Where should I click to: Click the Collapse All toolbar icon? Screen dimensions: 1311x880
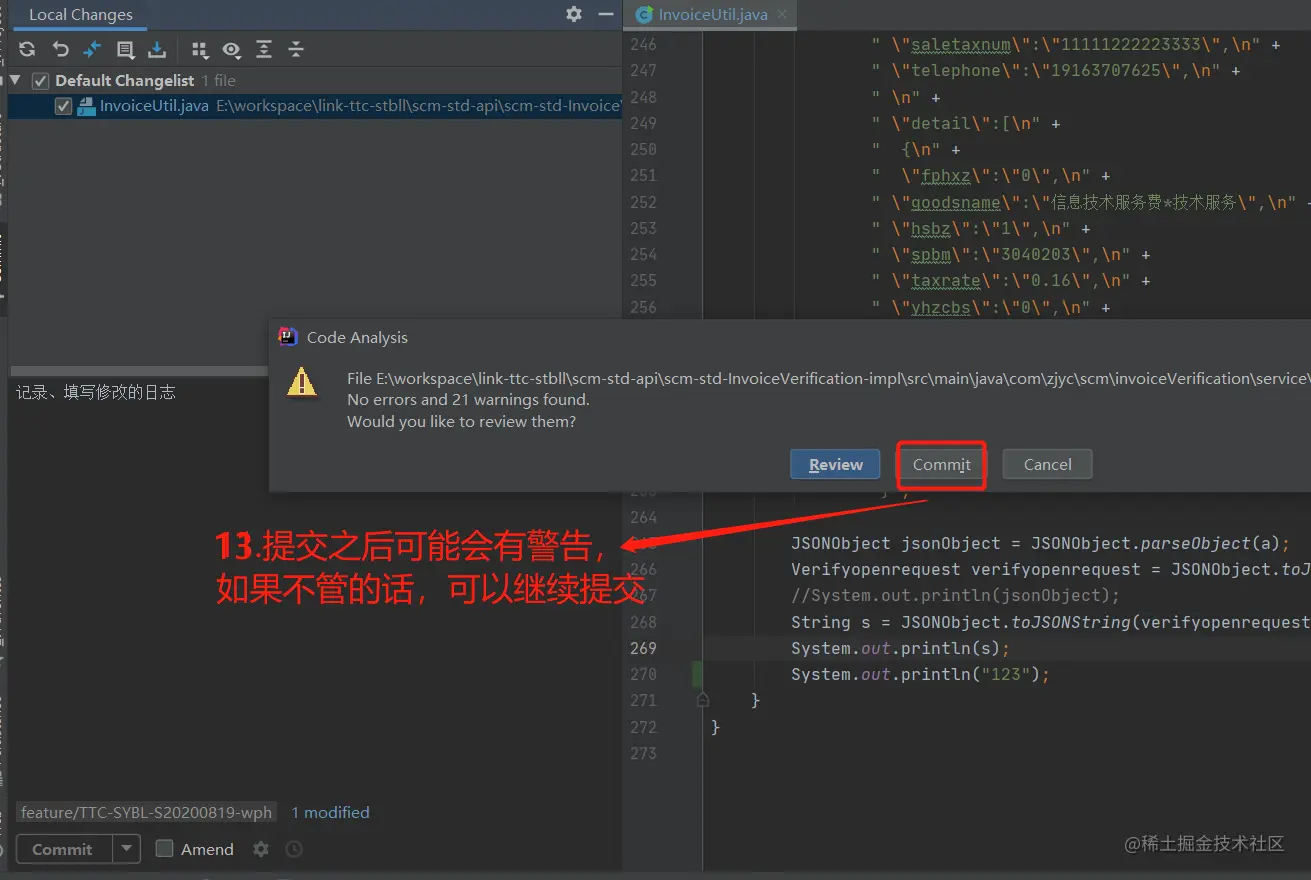click(x=296, y=49)
